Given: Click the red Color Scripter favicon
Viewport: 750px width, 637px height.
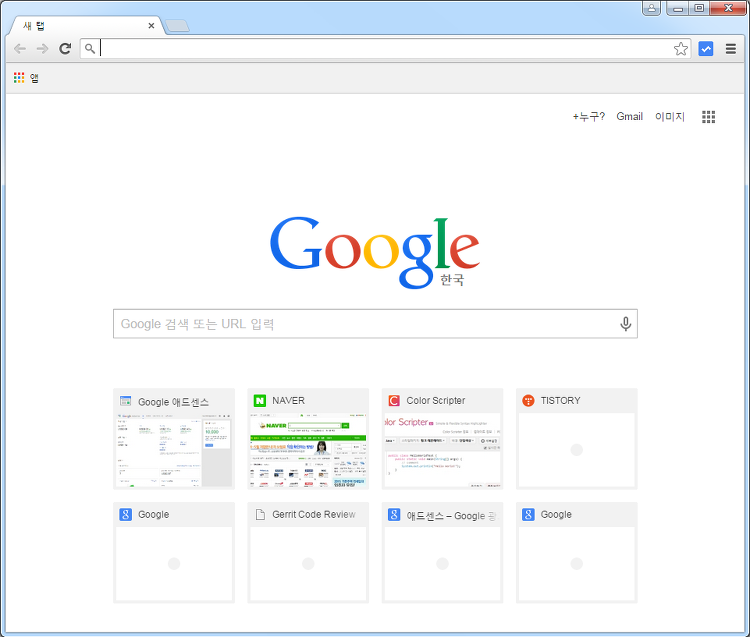Looking at the screenshot, I should click(x=394, y=401).
